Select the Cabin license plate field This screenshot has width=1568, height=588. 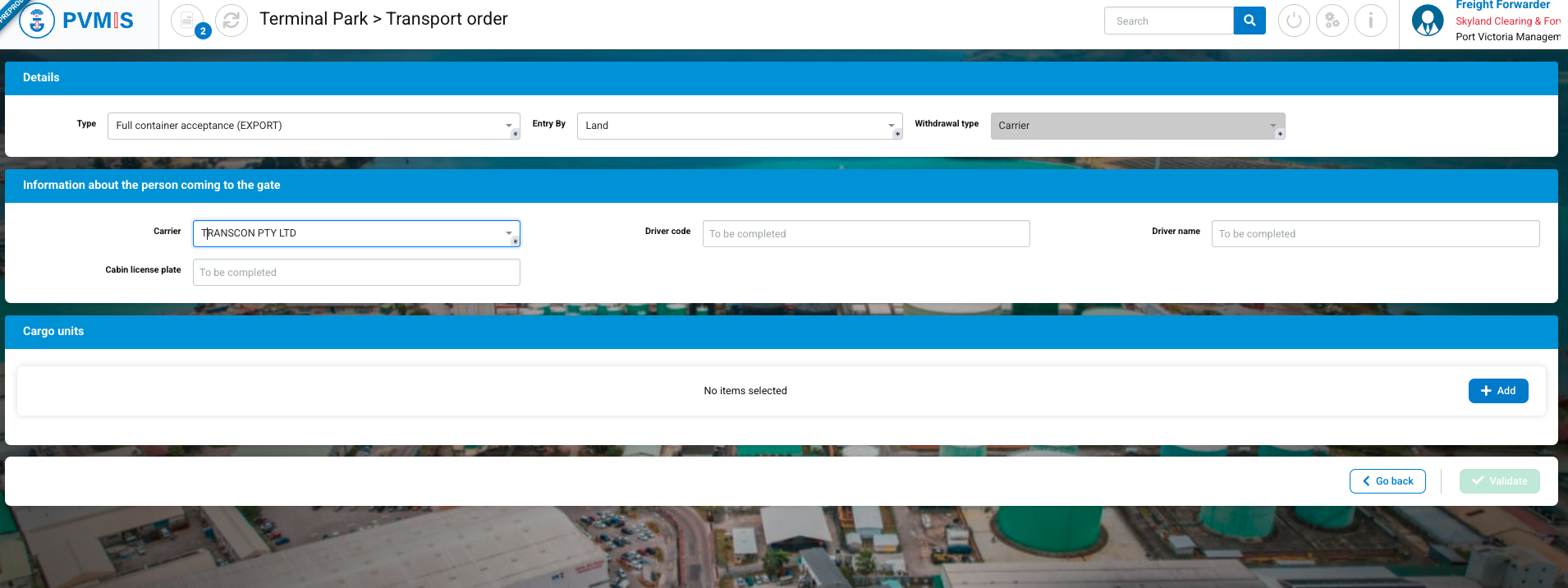355,273
